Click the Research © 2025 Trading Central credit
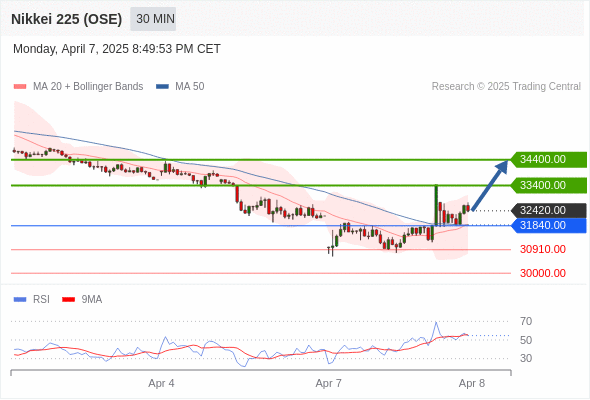 click(x=506, y=87)
